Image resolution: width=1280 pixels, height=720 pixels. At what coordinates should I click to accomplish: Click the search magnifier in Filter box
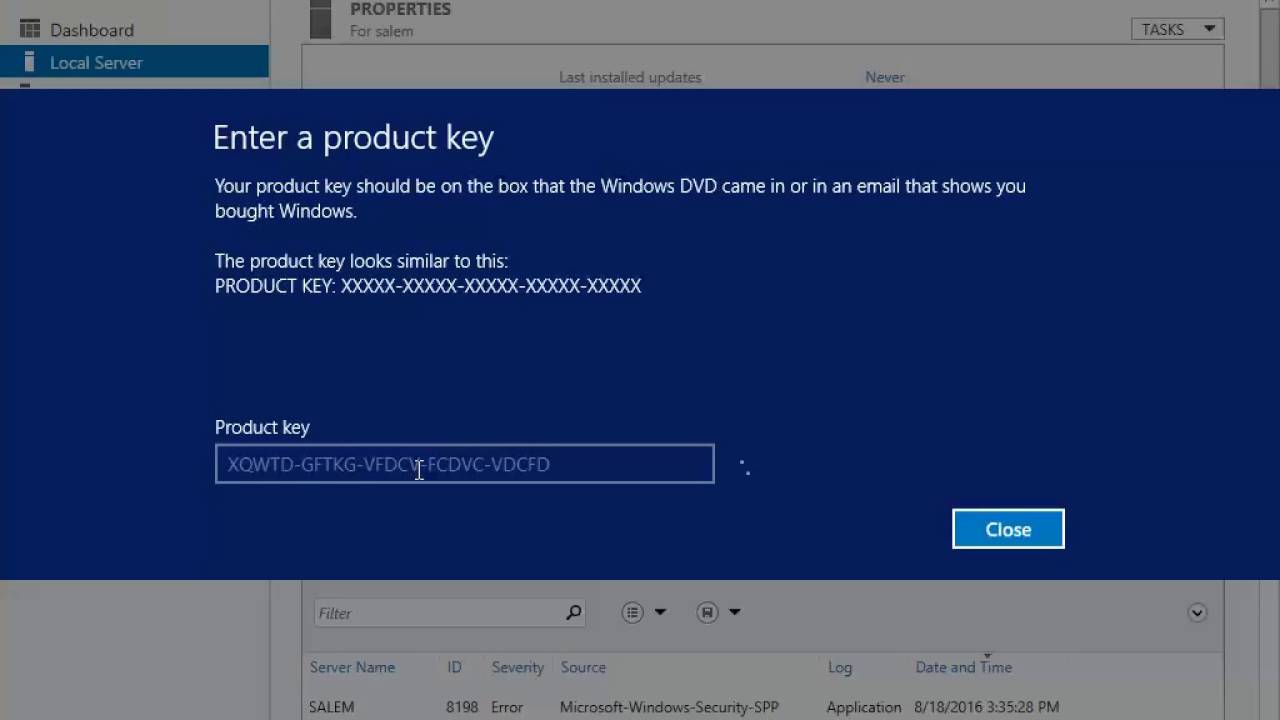coord(573,613)
